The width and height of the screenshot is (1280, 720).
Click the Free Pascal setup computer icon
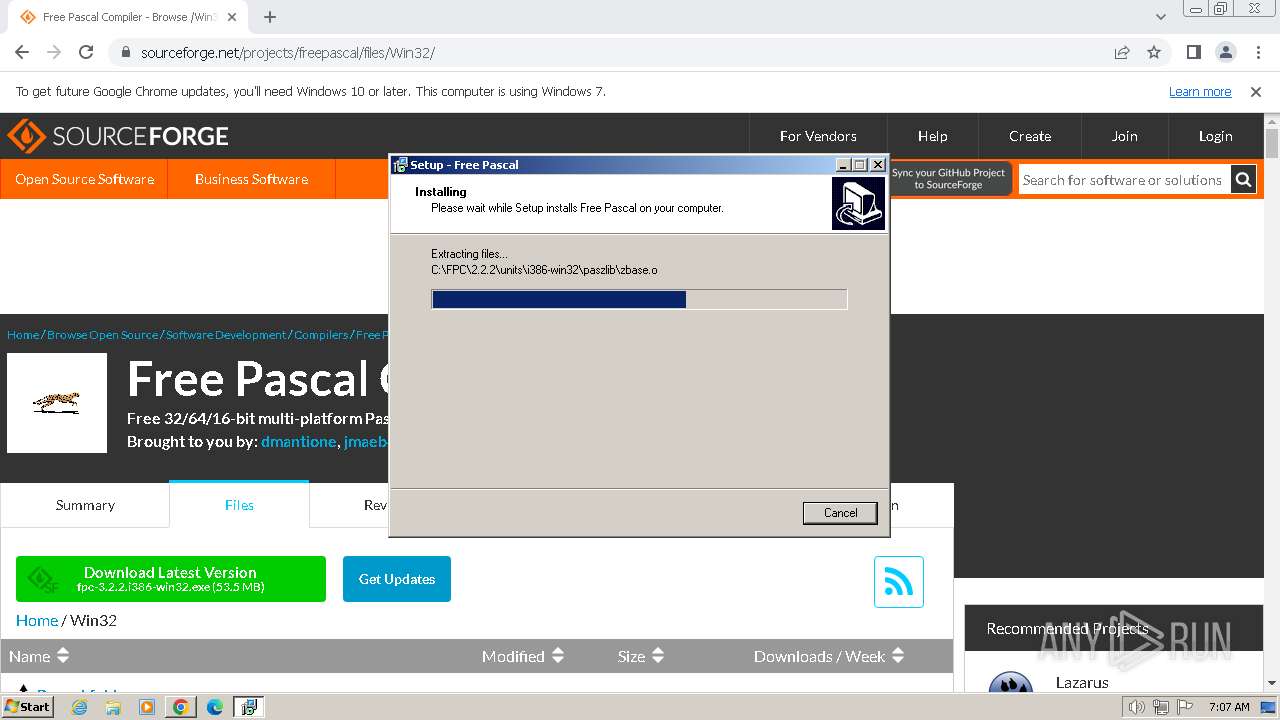pyautogui.click(x=858, y=204)
